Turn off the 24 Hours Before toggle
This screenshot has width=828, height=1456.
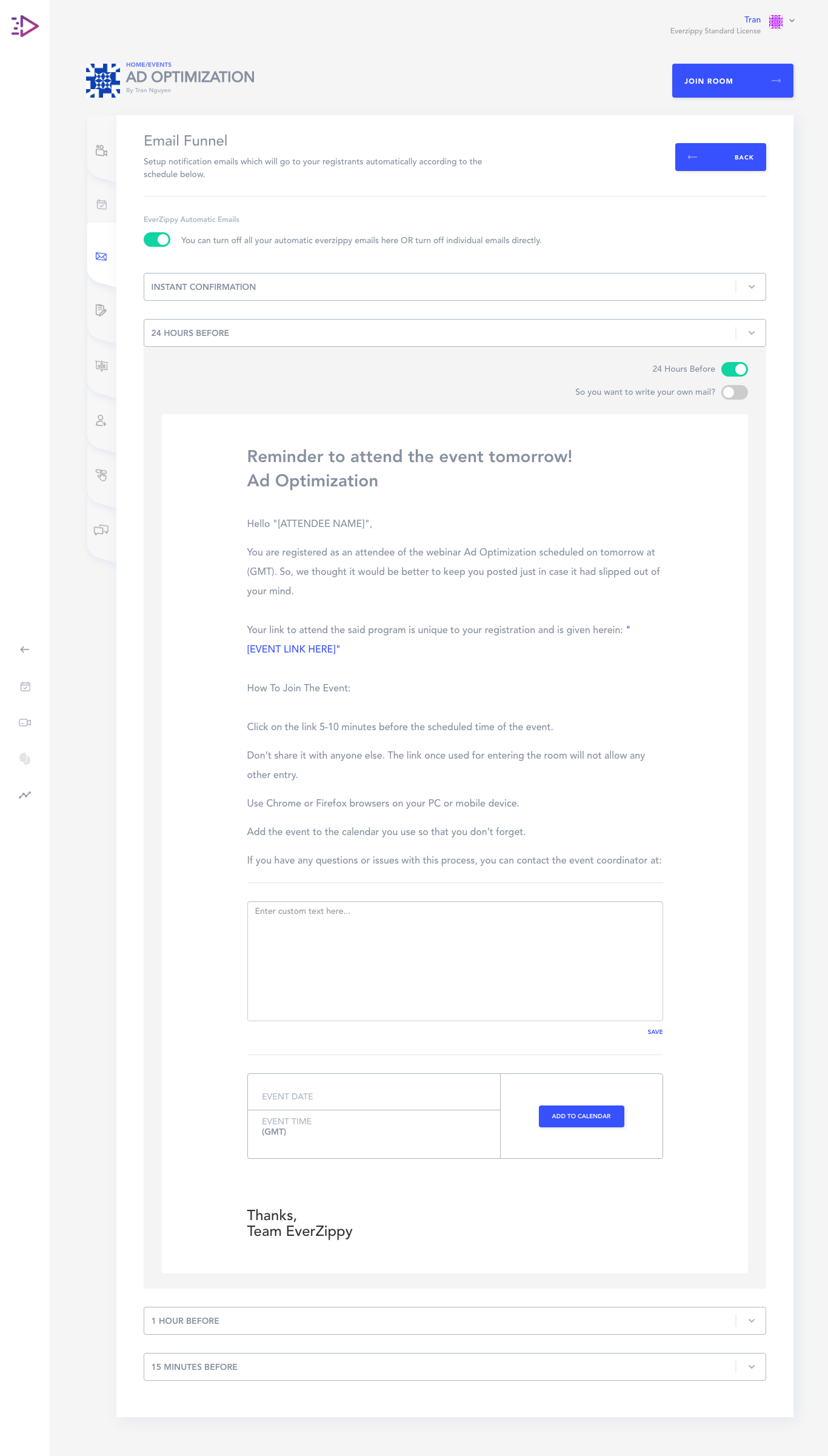(x=735, y=369)
